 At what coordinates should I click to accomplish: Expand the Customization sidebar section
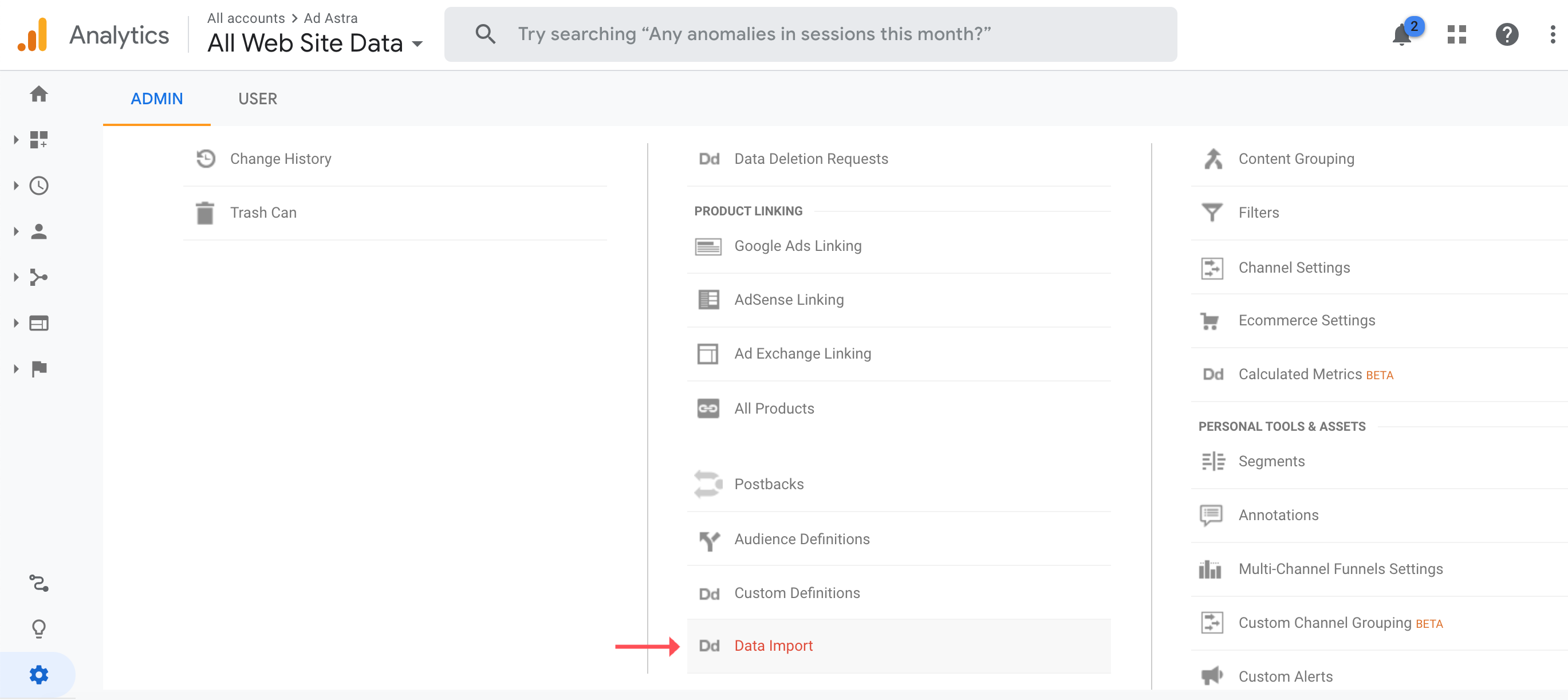[x=39, y=140]
